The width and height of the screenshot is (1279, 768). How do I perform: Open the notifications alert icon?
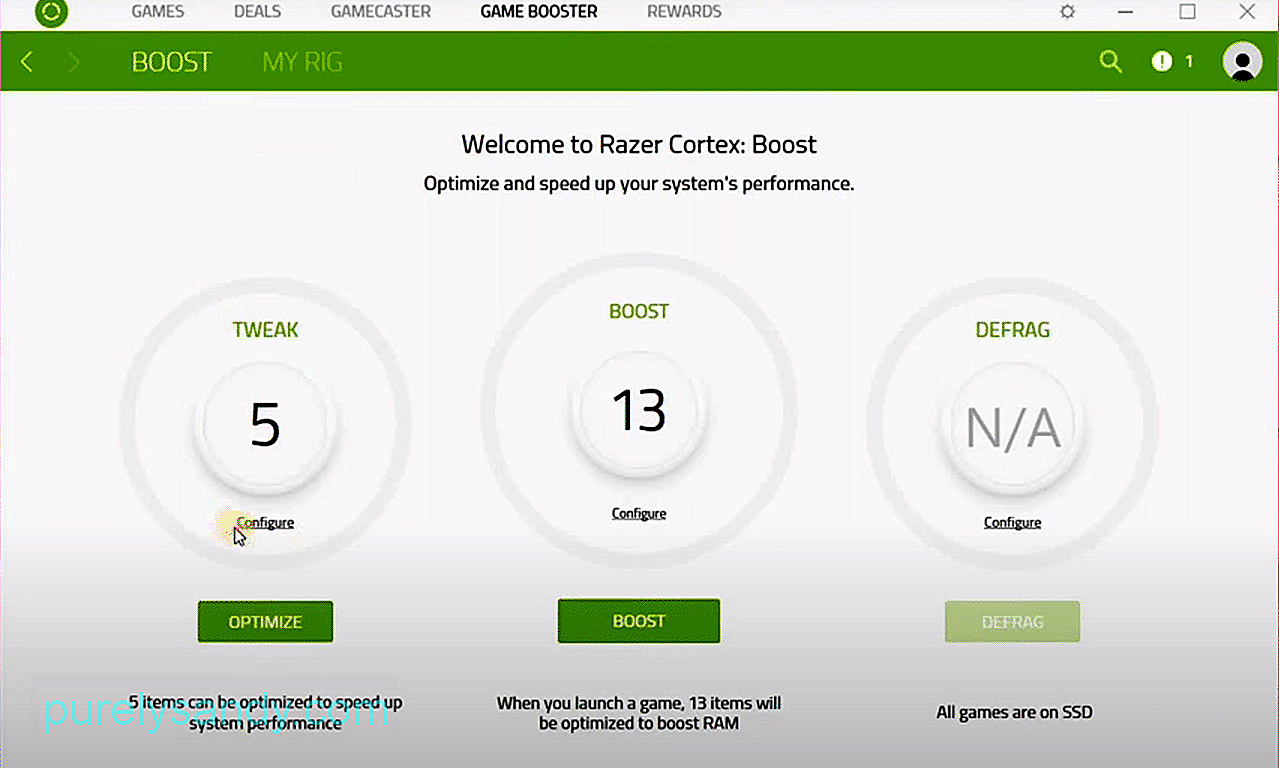pos(1161,61)
